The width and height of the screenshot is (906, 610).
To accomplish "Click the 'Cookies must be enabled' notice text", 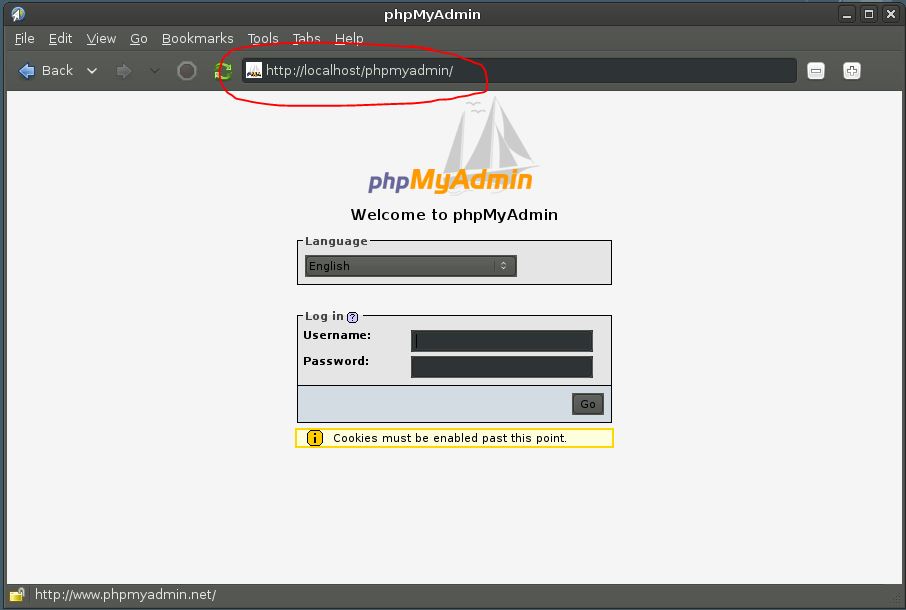I will (x=450, y=438).
